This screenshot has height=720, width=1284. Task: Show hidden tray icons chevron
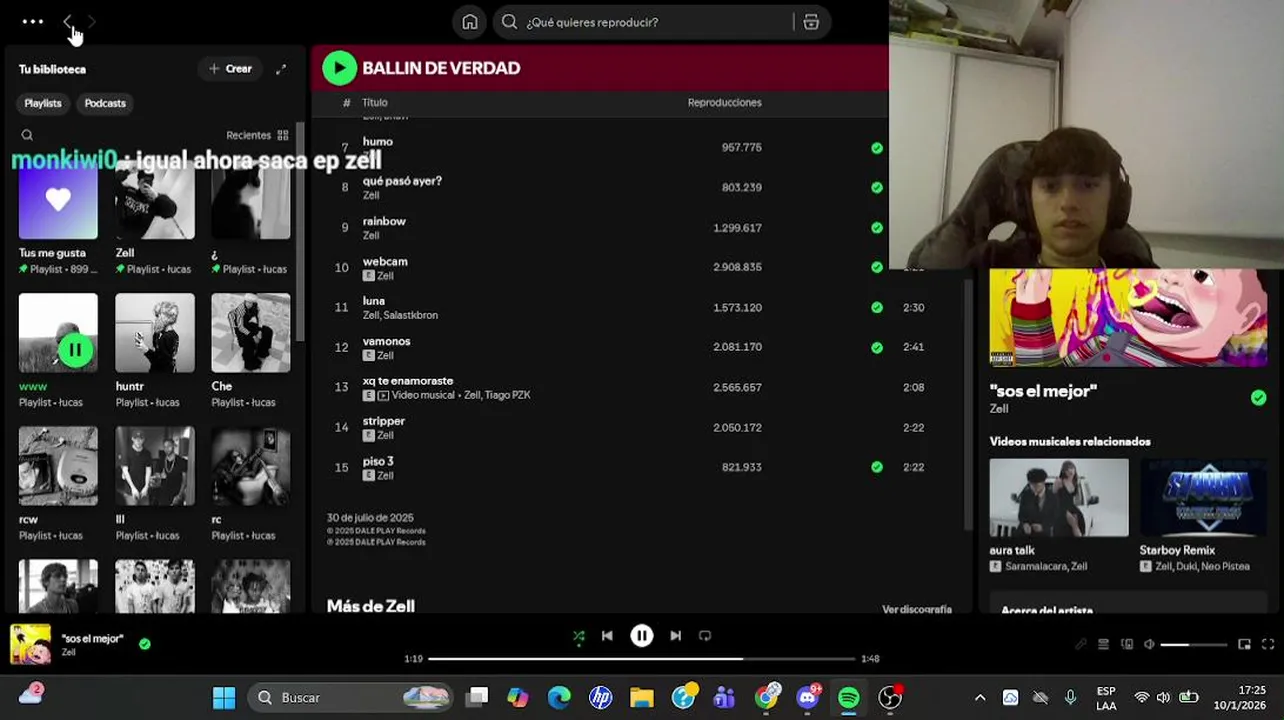point(980,698)
